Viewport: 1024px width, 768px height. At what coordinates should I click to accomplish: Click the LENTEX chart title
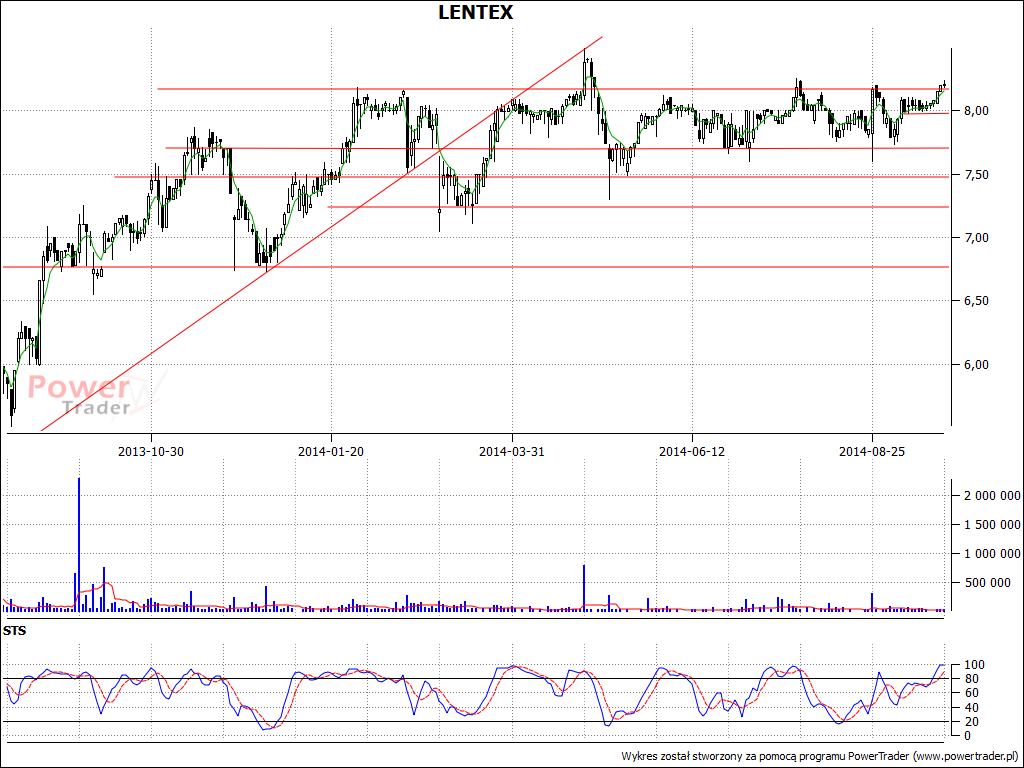point(475,12)
